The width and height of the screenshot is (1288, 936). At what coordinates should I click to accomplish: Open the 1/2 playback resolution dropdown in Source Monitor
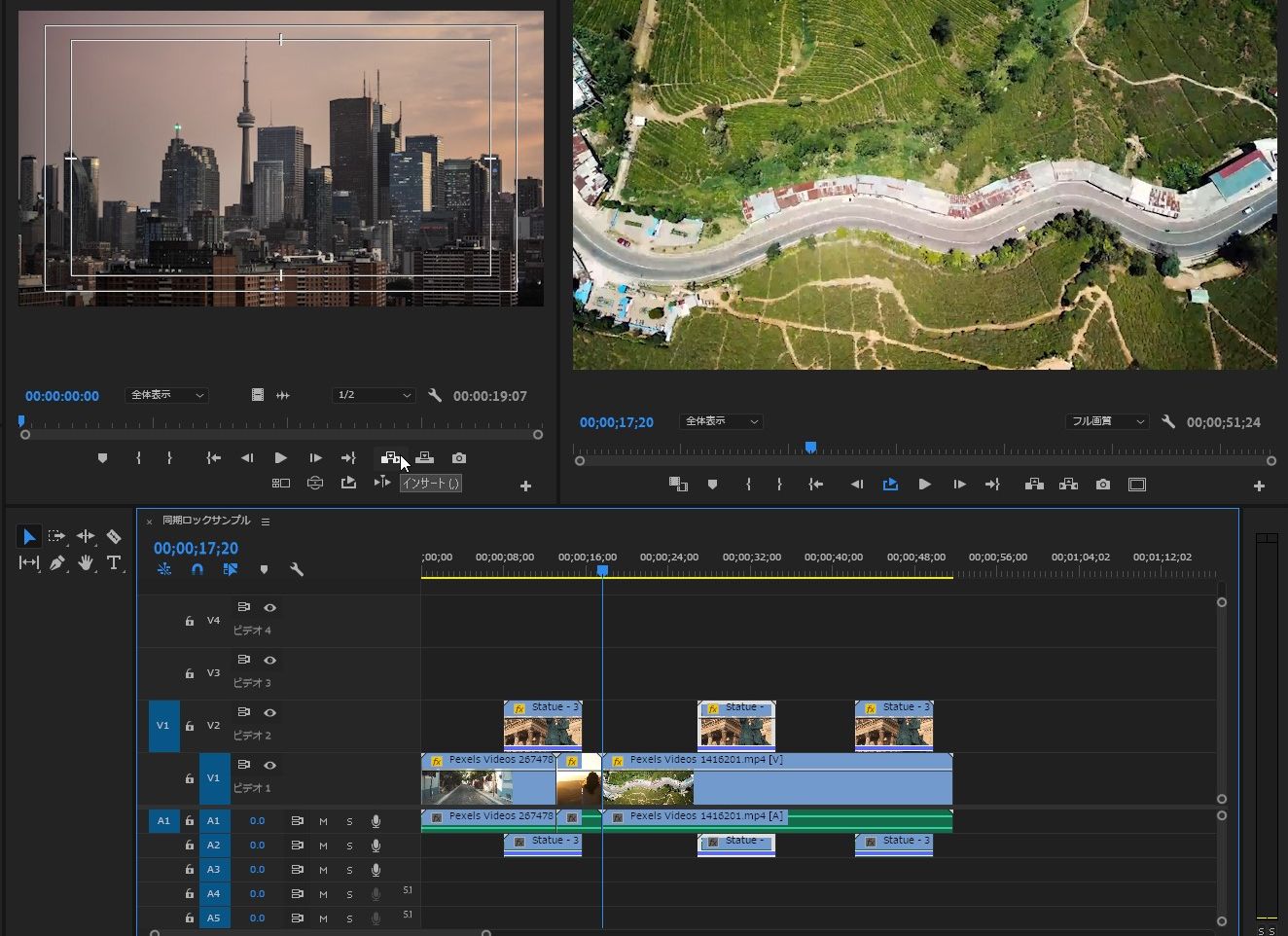pos(372,395)
